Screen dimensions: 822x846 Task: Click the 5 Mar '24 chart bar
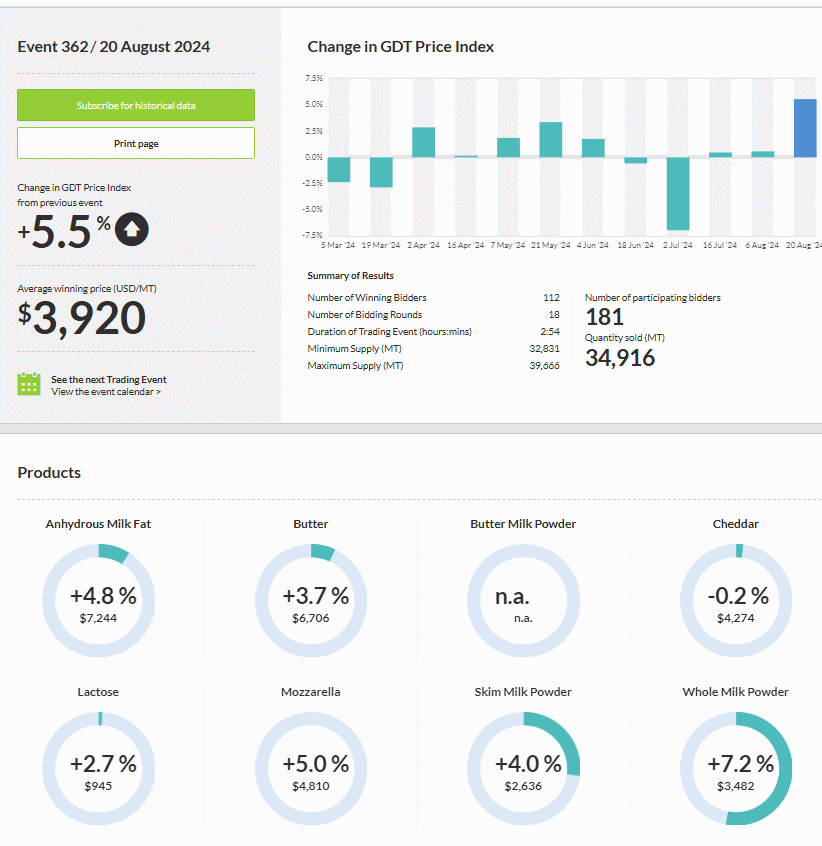click(339, 169)
